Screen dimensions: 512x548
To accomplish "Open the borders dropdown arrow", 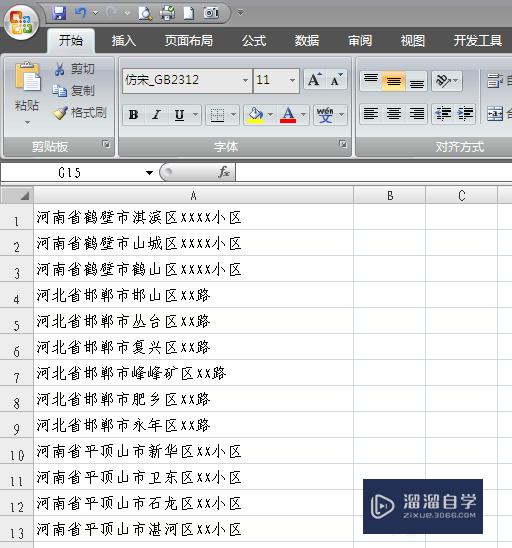I will pyautogui.click(x=233, y=115).
